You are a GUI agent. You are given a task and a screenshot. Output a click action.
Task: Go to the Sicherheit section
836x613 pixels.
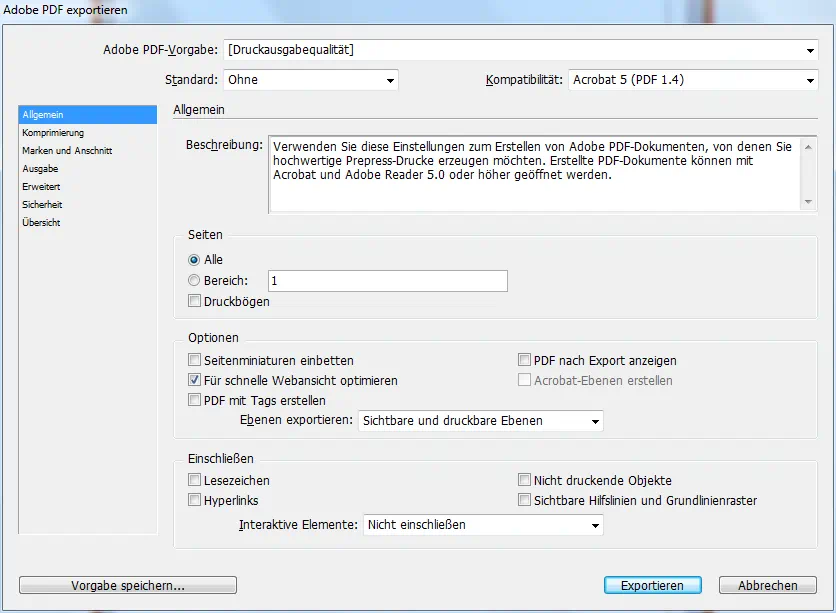coord(42,205)
